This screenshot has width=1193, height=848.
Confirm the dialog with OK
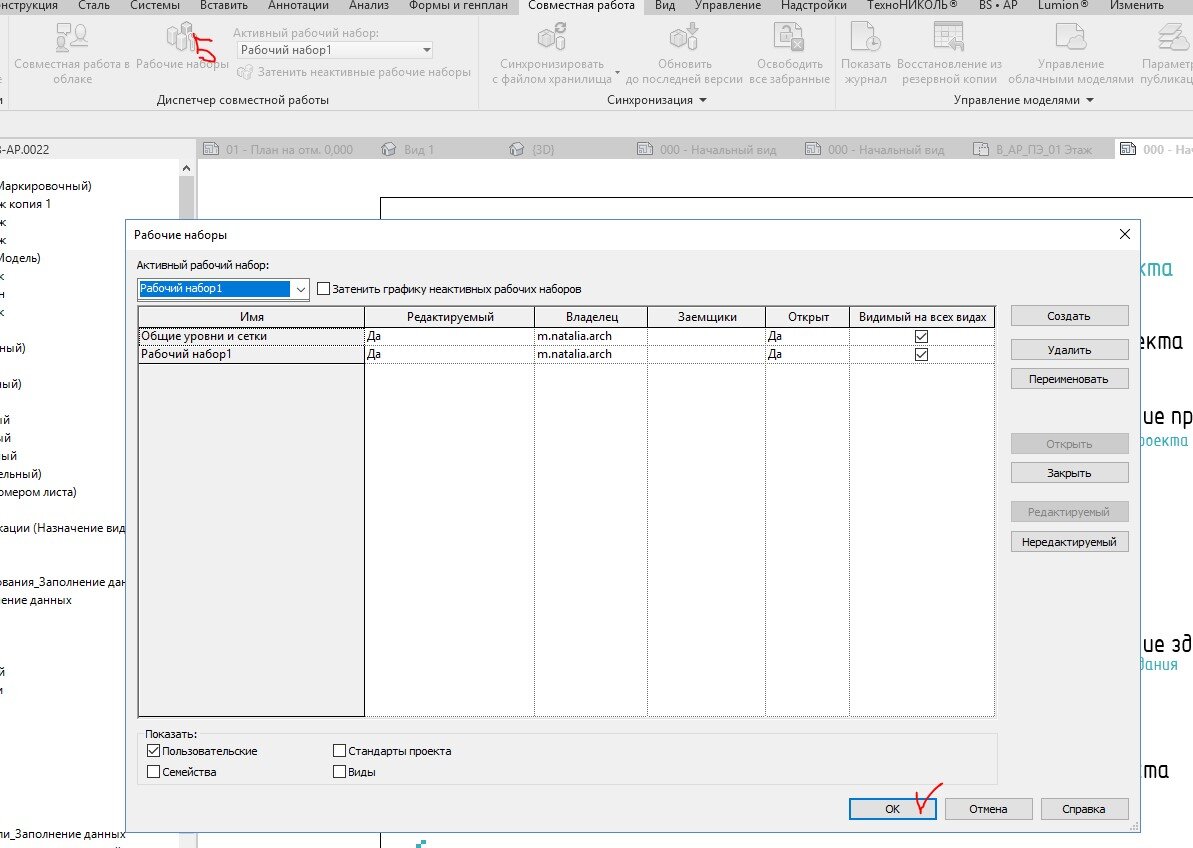[892, 809]
